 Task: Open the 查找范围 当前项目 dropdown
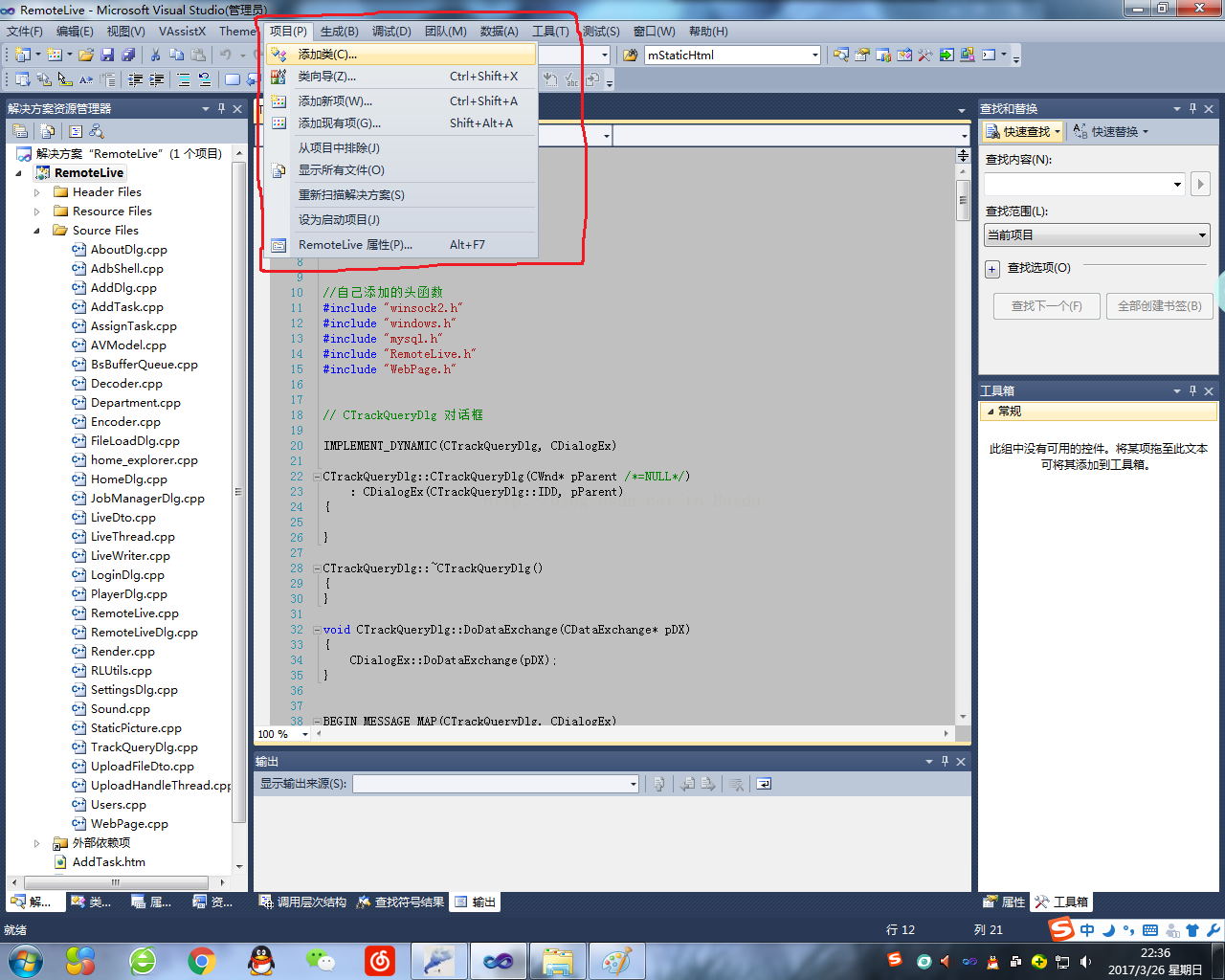click(x=1202, y=235)
